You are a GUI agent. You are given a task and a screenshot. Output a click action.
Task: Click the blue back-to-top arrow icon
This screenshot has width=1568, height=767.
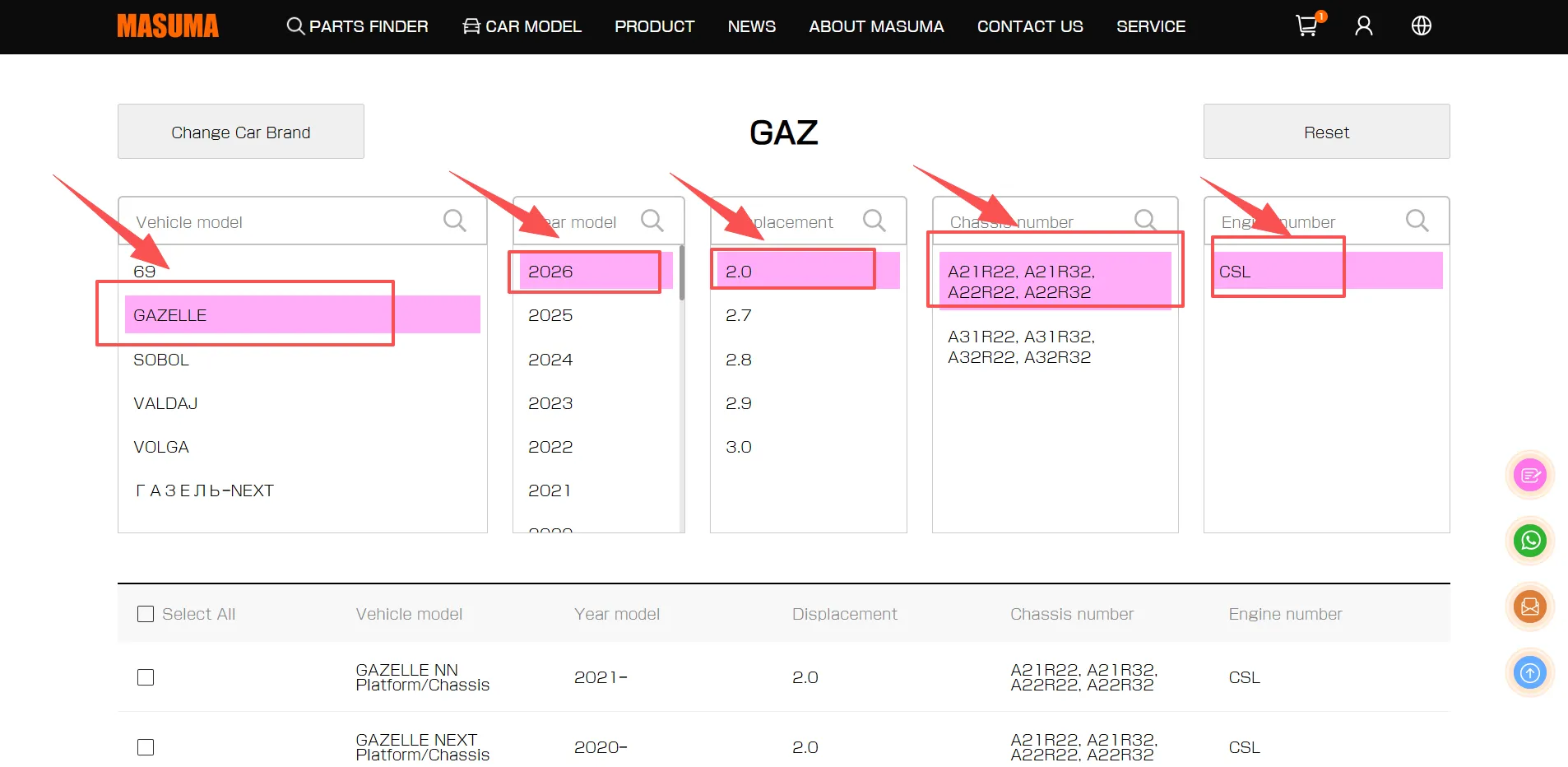1529,673
